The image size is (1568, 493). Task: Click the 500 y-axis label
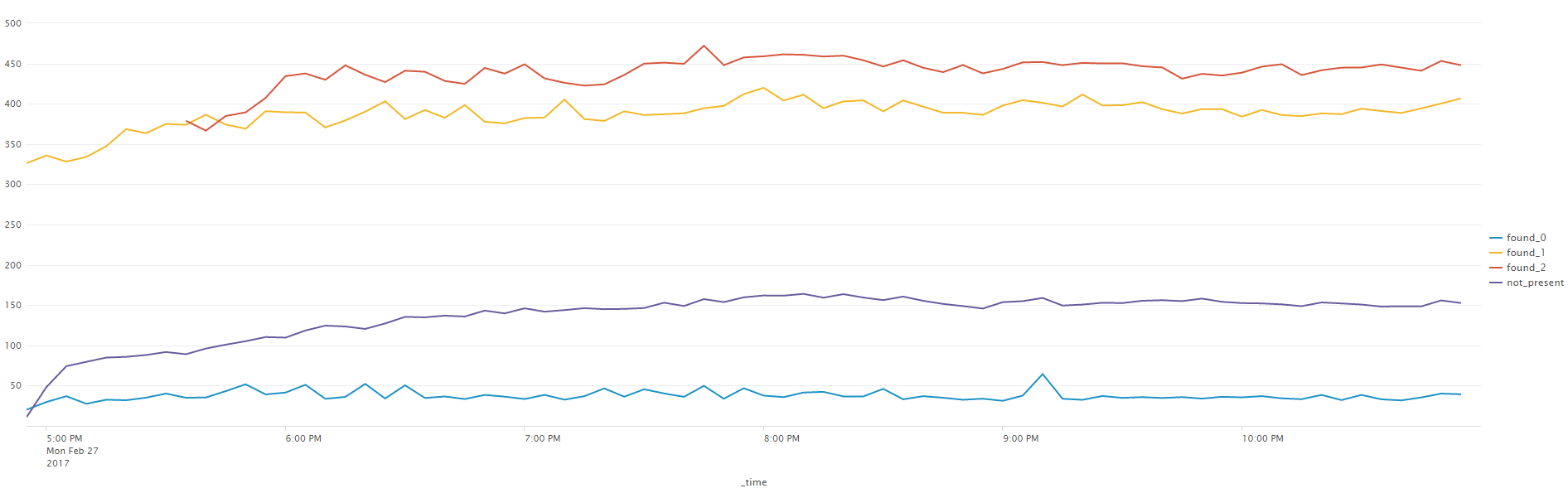[13, 23]
